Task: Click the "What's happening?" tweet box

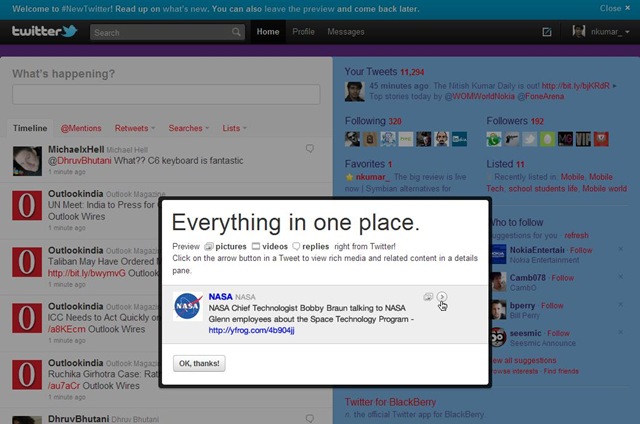Action: click(x=166, y=95)
